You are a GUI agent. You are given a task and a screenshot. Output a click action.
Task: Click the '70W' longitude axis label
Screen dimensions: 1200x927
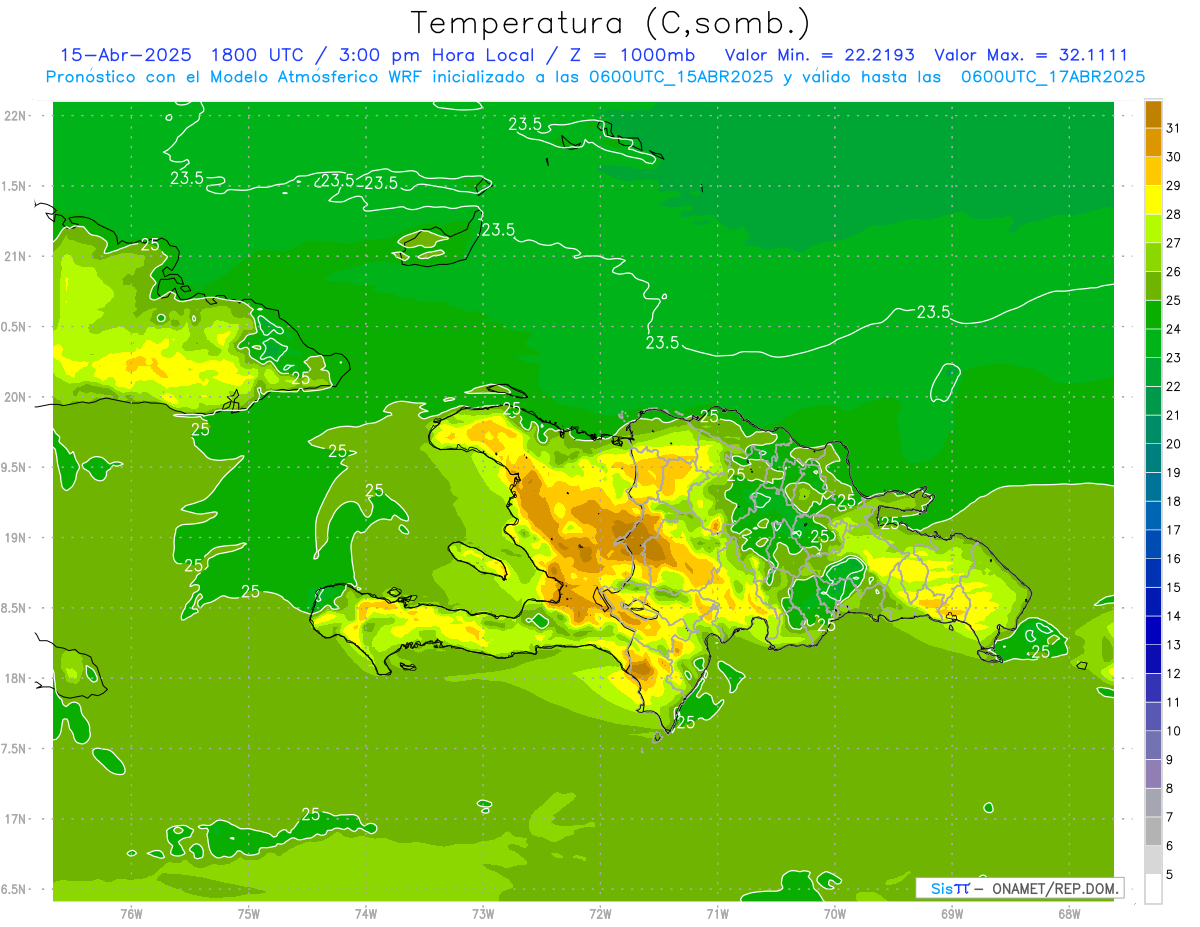[835, 914]
